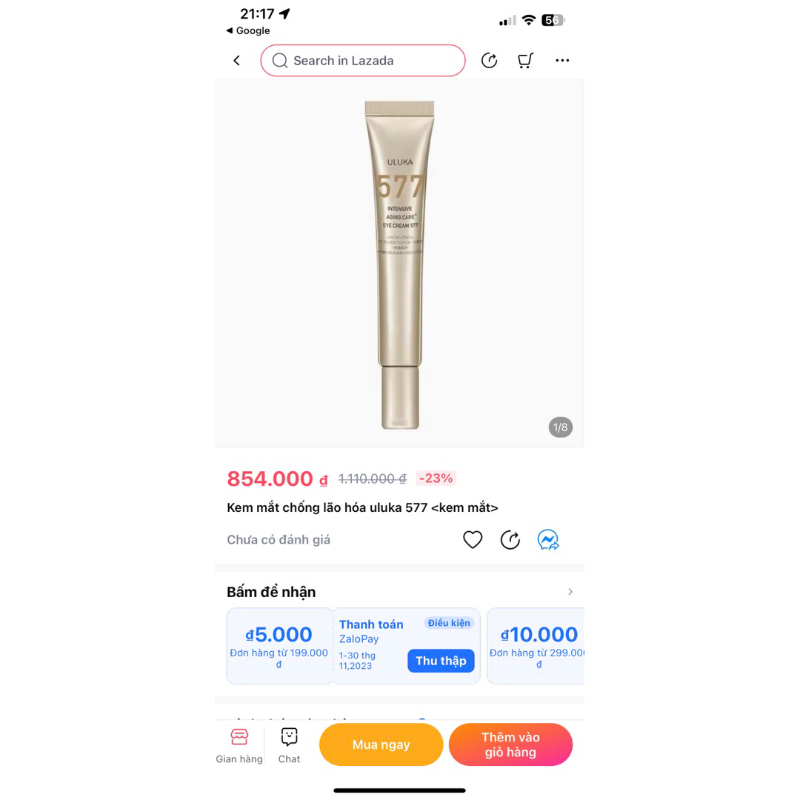Viewport: 800px width, 800px height.
Task: Open the Gian hàng store icon
Action: click(239, 745)
